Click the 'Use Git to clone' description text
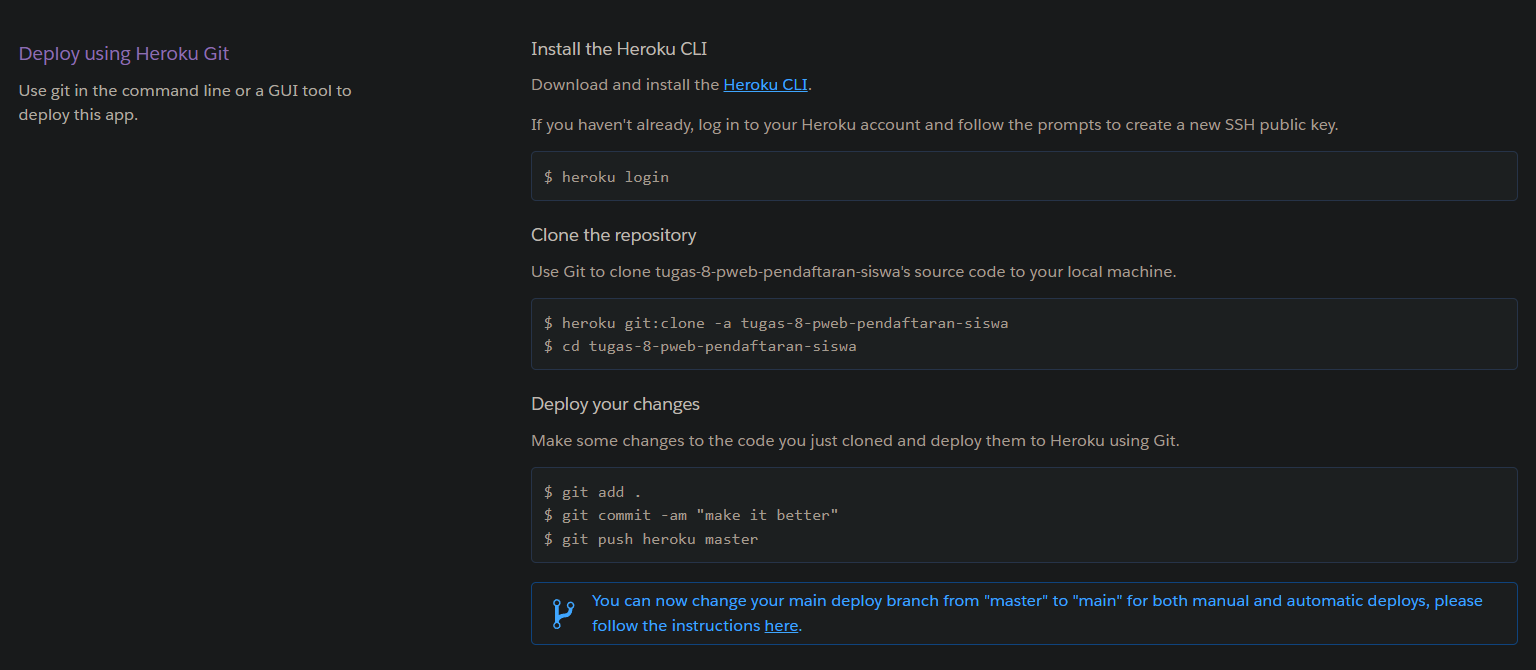This screenshot has width=1536, height=670. point(853,272)
